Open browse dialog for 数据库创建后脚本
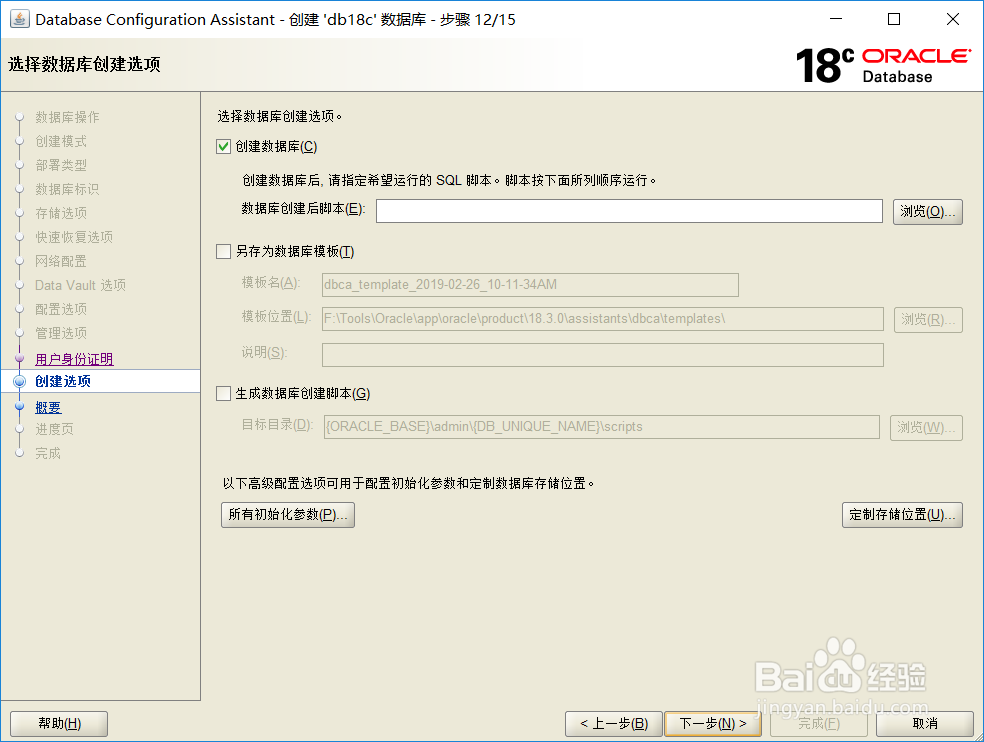 pyautogui.click(x=927, y=211)
